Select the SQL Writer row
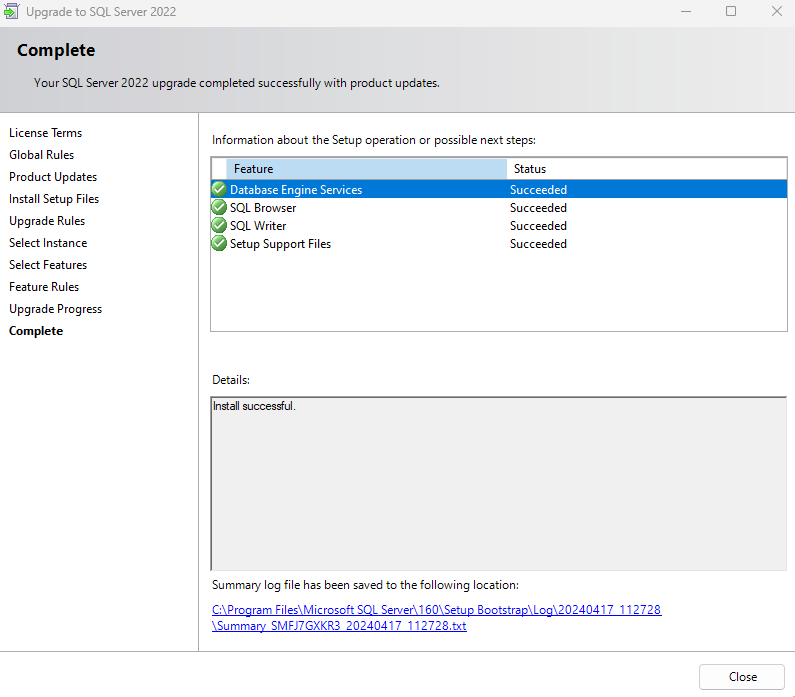The width and height of the screenshot is (795, 697). [499, 226]
